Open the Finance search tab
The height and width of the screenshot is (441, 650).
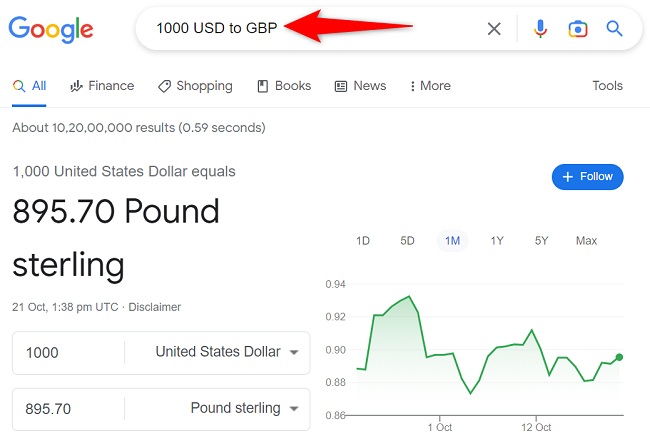(102, 86)
